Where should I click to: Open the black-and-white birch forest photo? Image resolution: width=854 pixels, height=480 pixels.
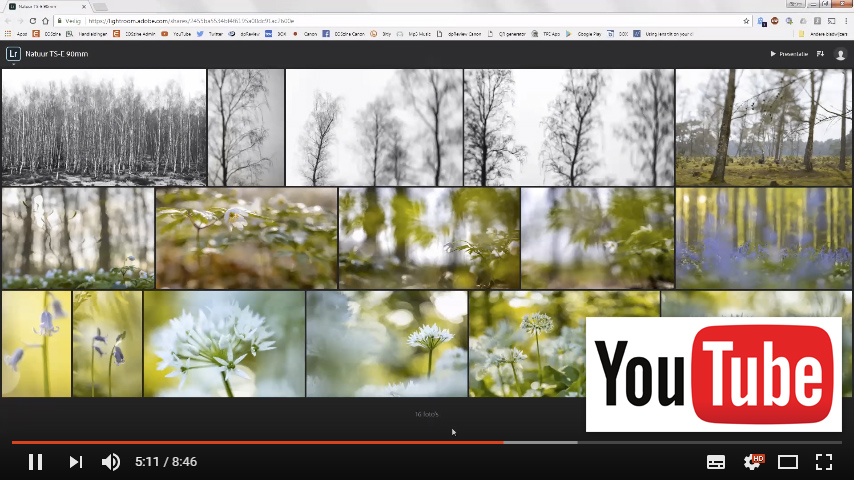(104, 127)
